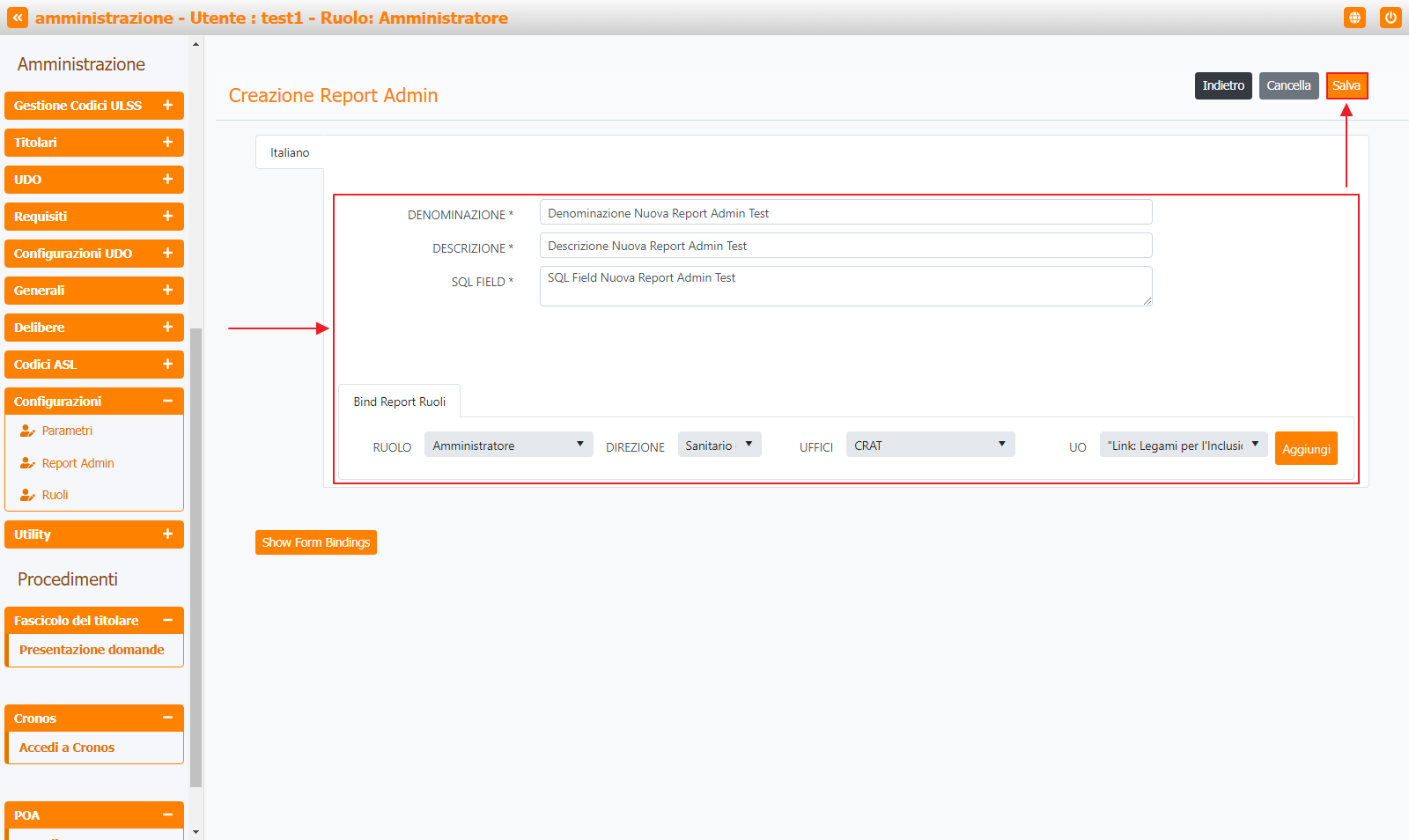Open the RUOLO dropdown showing Amministratore
Viewport: 1409px width, 840px height.
point(508,445)
